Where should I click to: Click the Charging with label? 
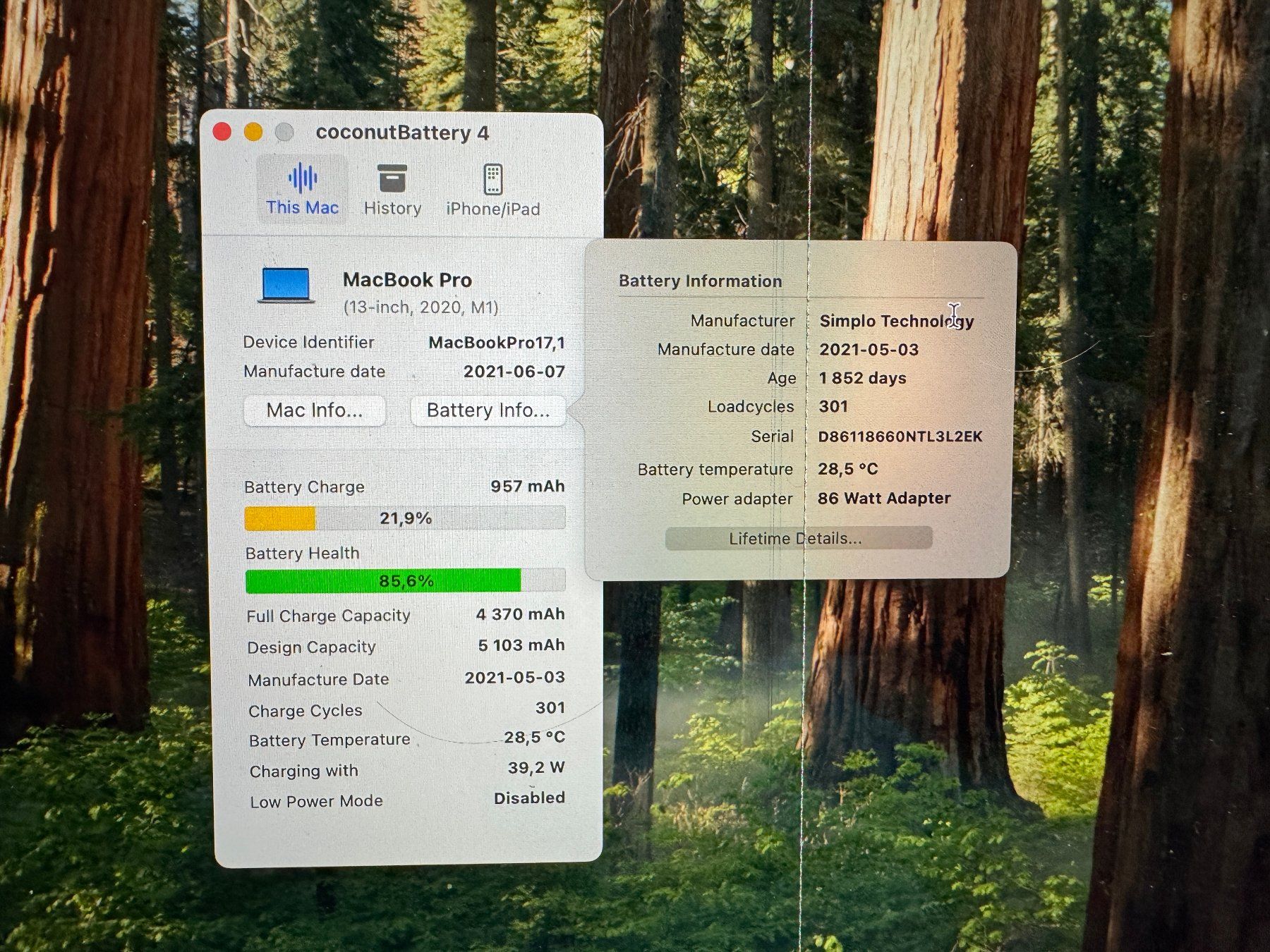coord(304,771)
